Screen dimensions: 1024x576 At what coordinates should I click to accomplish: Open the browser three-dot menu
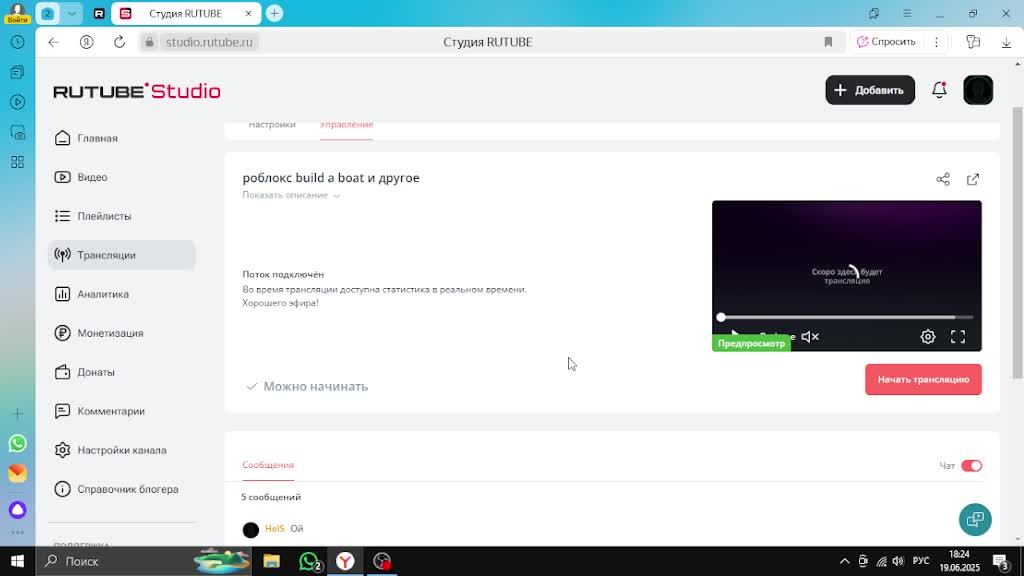pyautogui.click(x=936, y=42)
